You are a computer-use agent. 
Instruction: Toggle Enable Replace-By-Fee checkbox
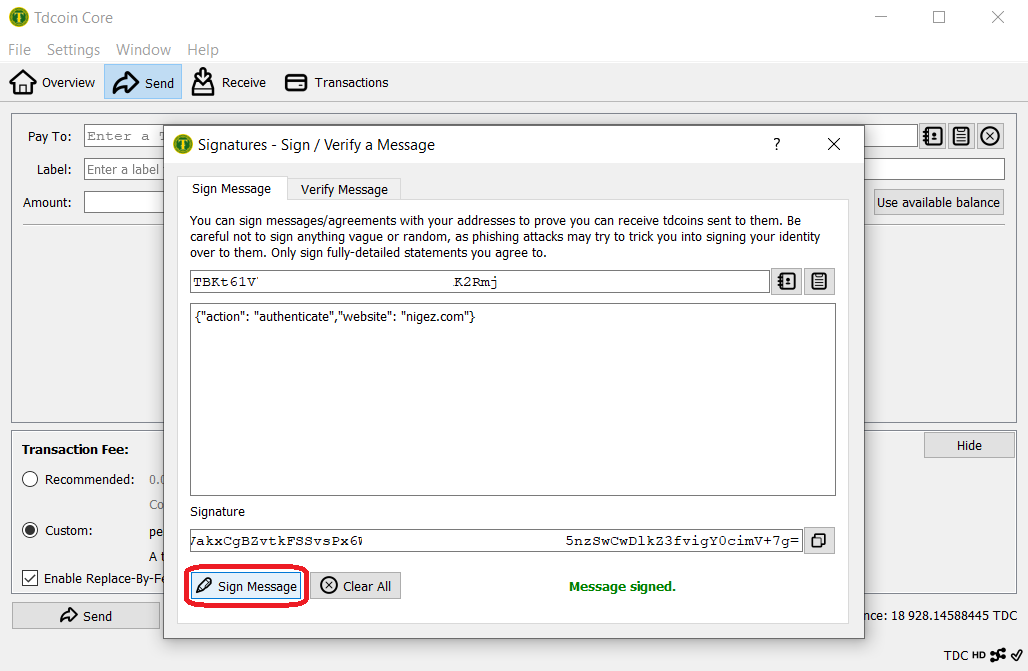click(x=31, y=578)
